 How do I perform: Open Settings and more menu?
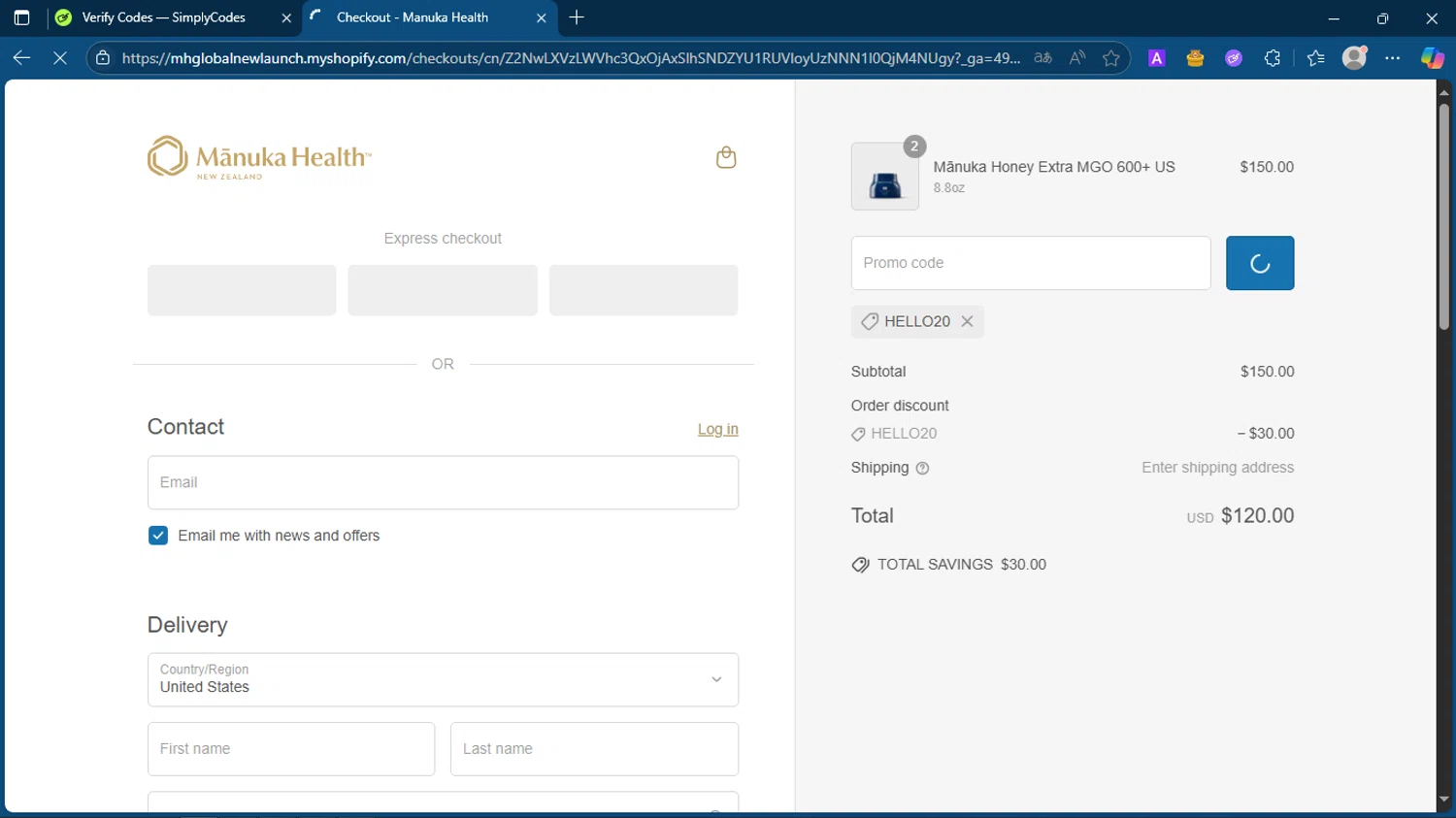[1393, 58]
